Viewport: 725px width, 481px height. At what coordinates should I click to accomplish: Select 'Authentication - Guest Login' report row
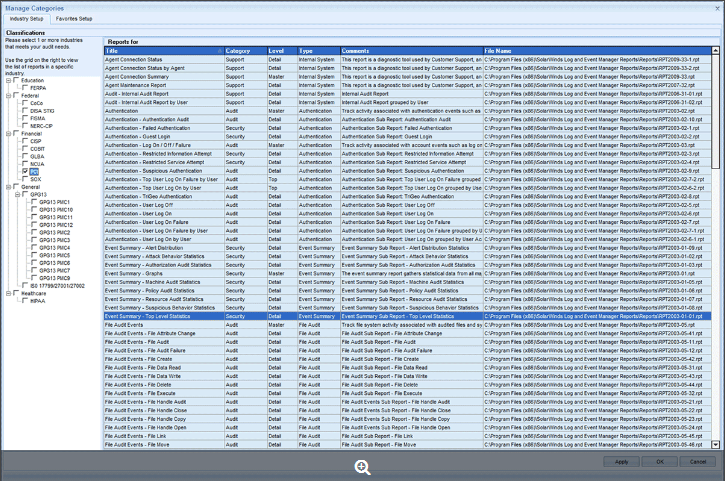407,136
